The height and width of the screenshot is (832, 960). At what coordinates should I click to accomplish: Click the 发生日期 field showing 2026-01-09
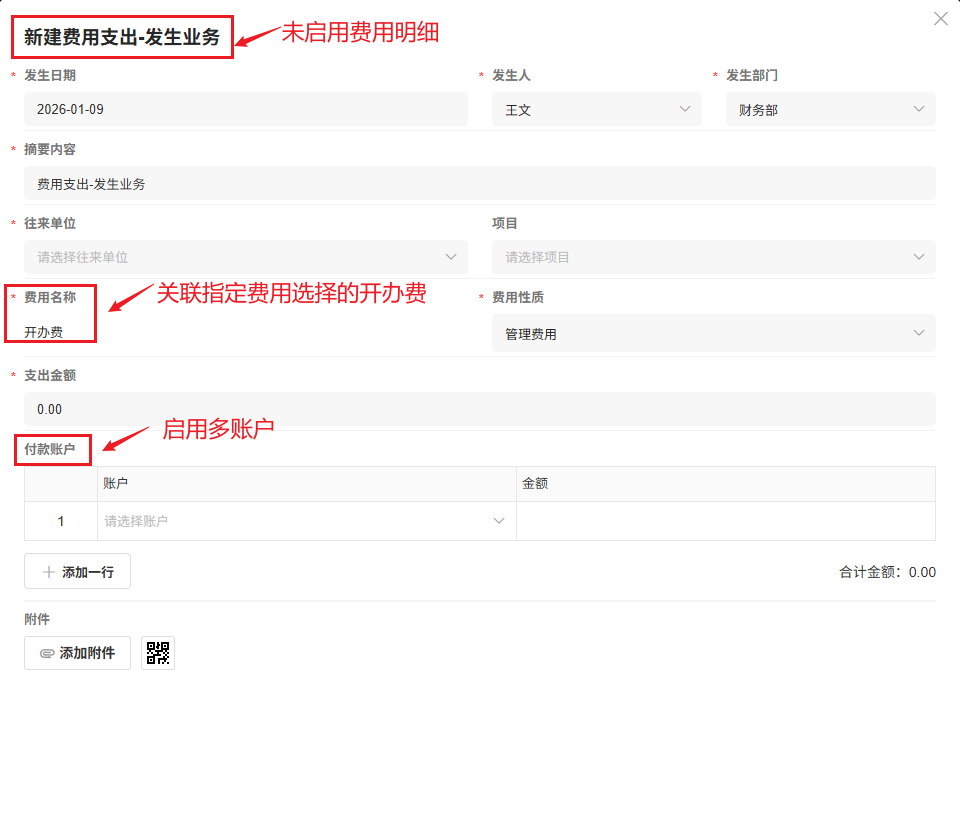click(x=245, y=109)
